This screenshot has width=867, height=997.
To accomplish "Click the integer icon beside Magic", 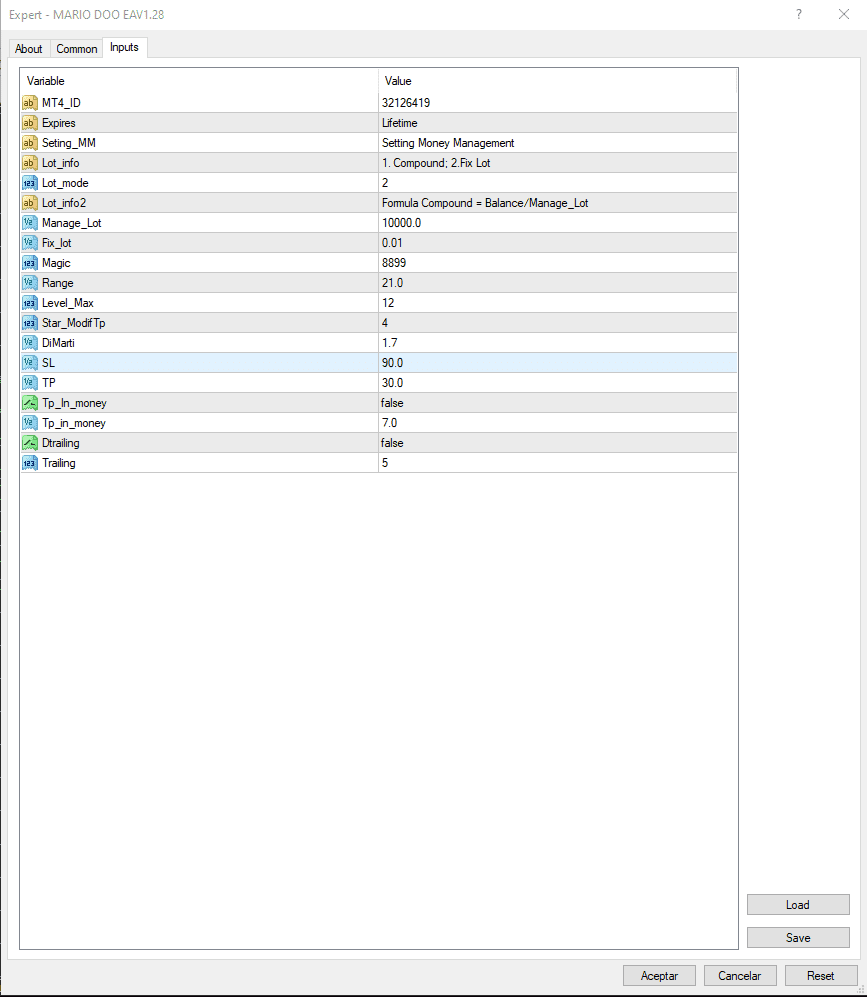I will point(30,263).
